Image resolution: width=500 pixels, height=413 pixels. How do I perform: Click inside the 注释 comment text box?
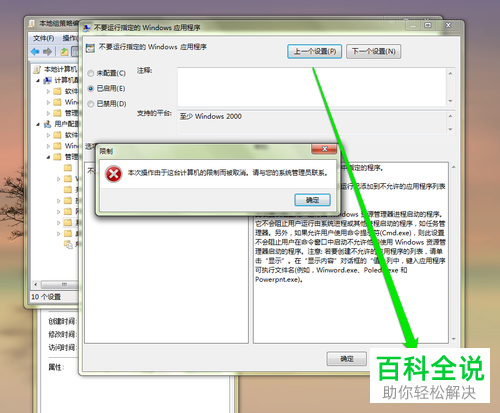pos(312,87)
